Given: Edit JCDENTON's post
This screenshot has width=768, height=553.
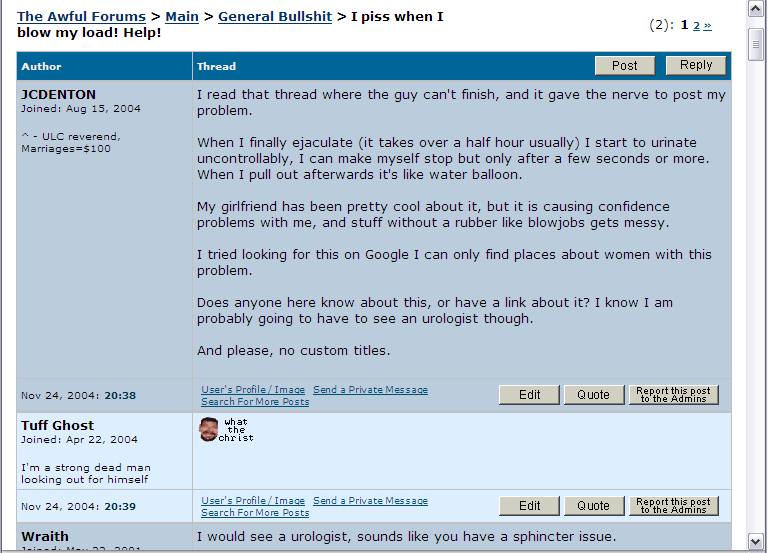Looking at the screenshot, I should (x=529, y=395).
